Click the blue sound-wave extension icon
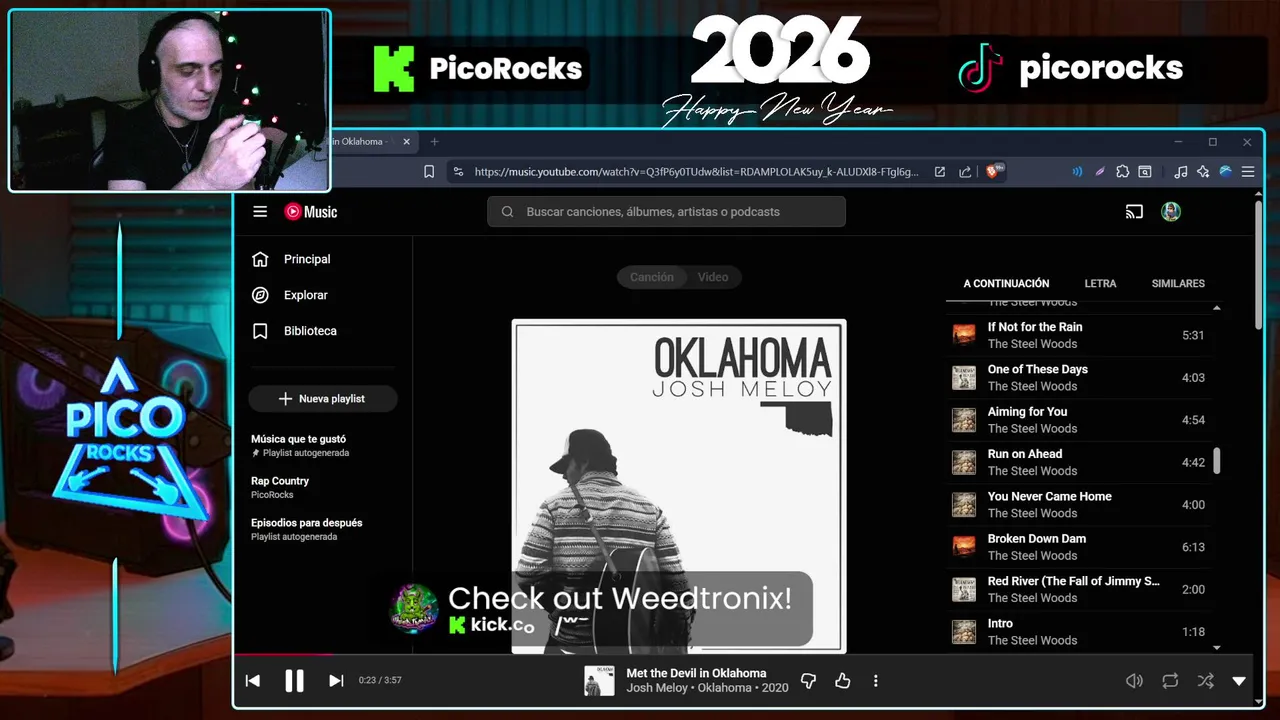The height and width of the screenshot is (720, 1280). (1077, 172)
